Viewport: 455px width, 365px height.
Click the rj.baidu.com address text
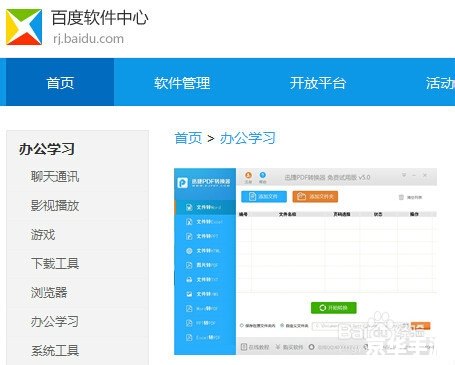point(88,39)
